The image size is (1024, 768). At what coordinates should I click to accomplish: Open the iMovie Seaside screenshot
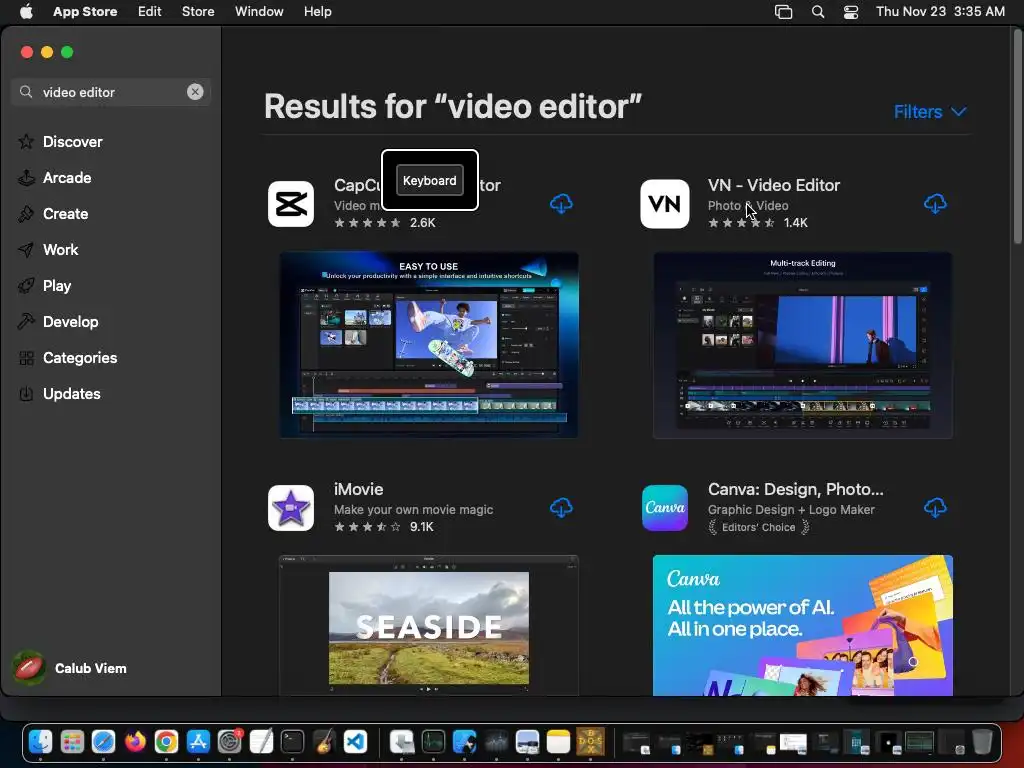coord(429,625)
